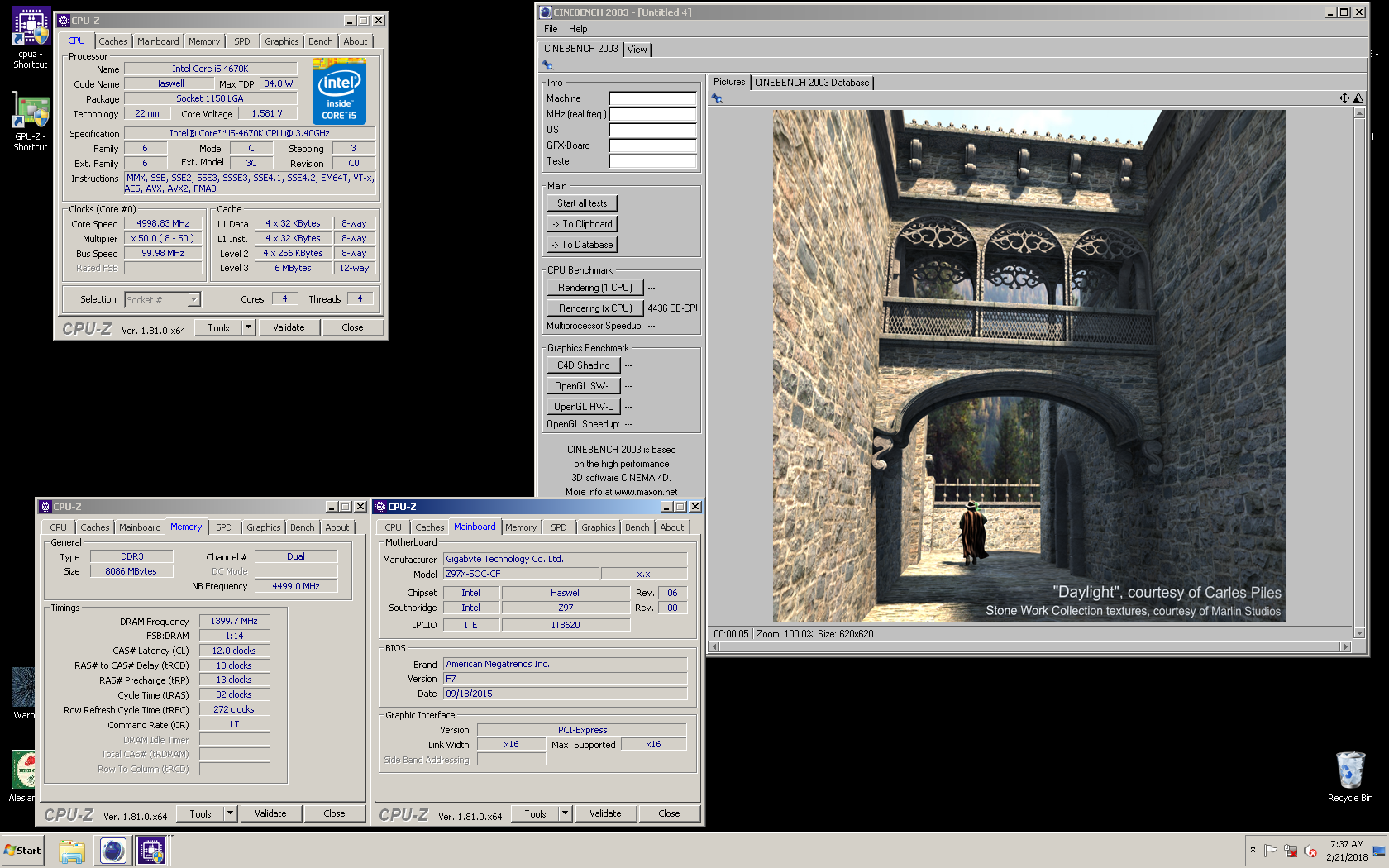Viewport: 1389px width, 868px height.
Task: Click the To Clipboard button
Action: tap(582, 224)
